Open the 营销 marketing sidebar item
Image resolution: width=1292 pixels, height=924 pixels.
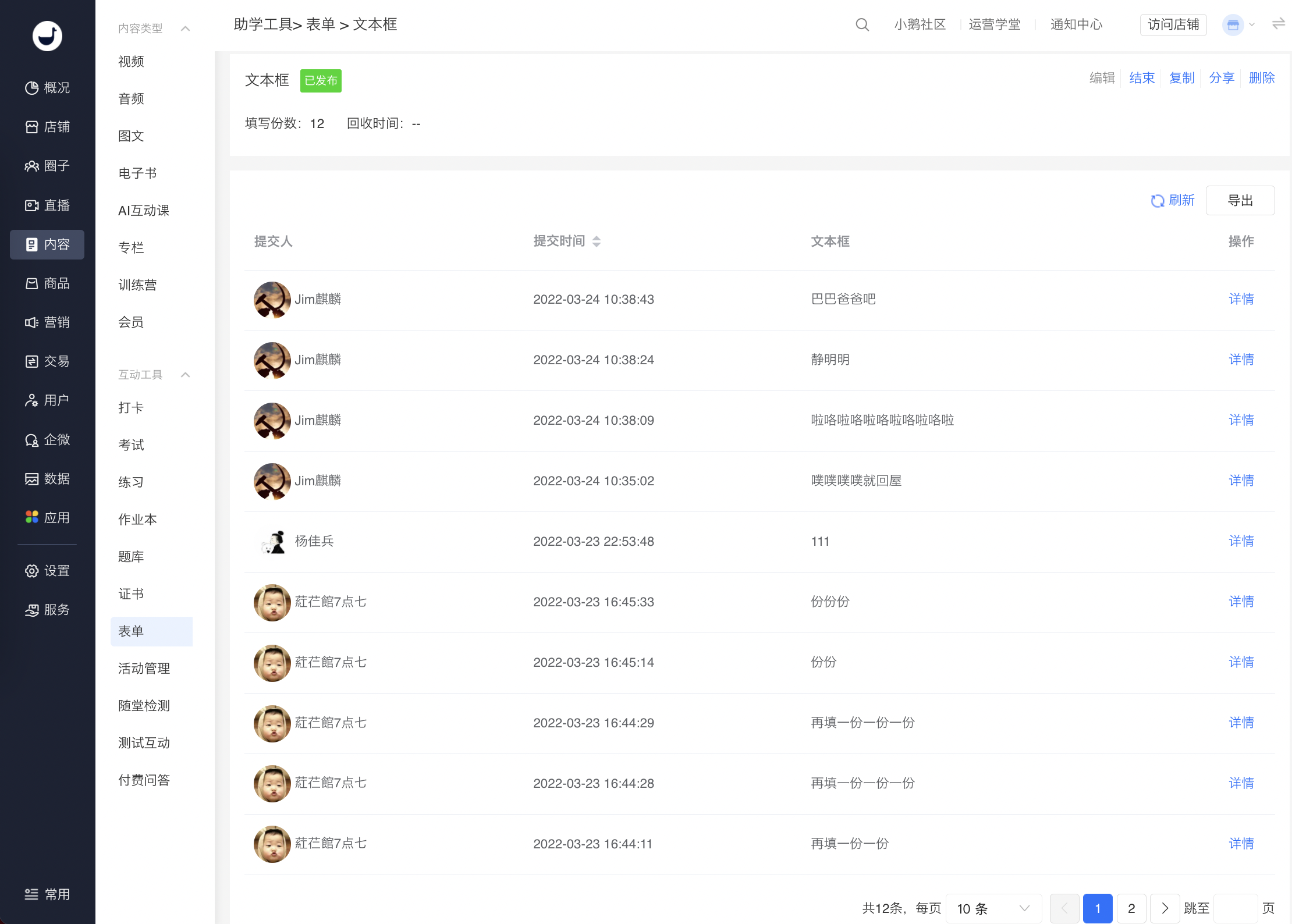tap(47, 322)
